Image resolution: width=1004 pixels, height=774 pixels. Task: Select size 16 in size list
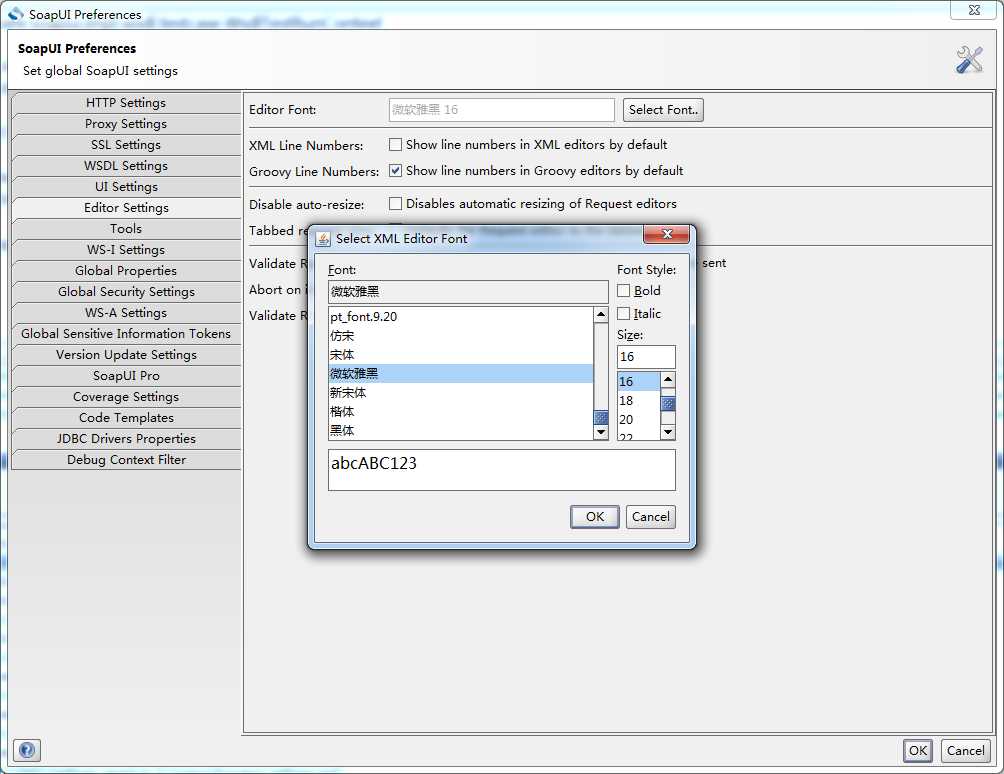(x=638, y=382)
